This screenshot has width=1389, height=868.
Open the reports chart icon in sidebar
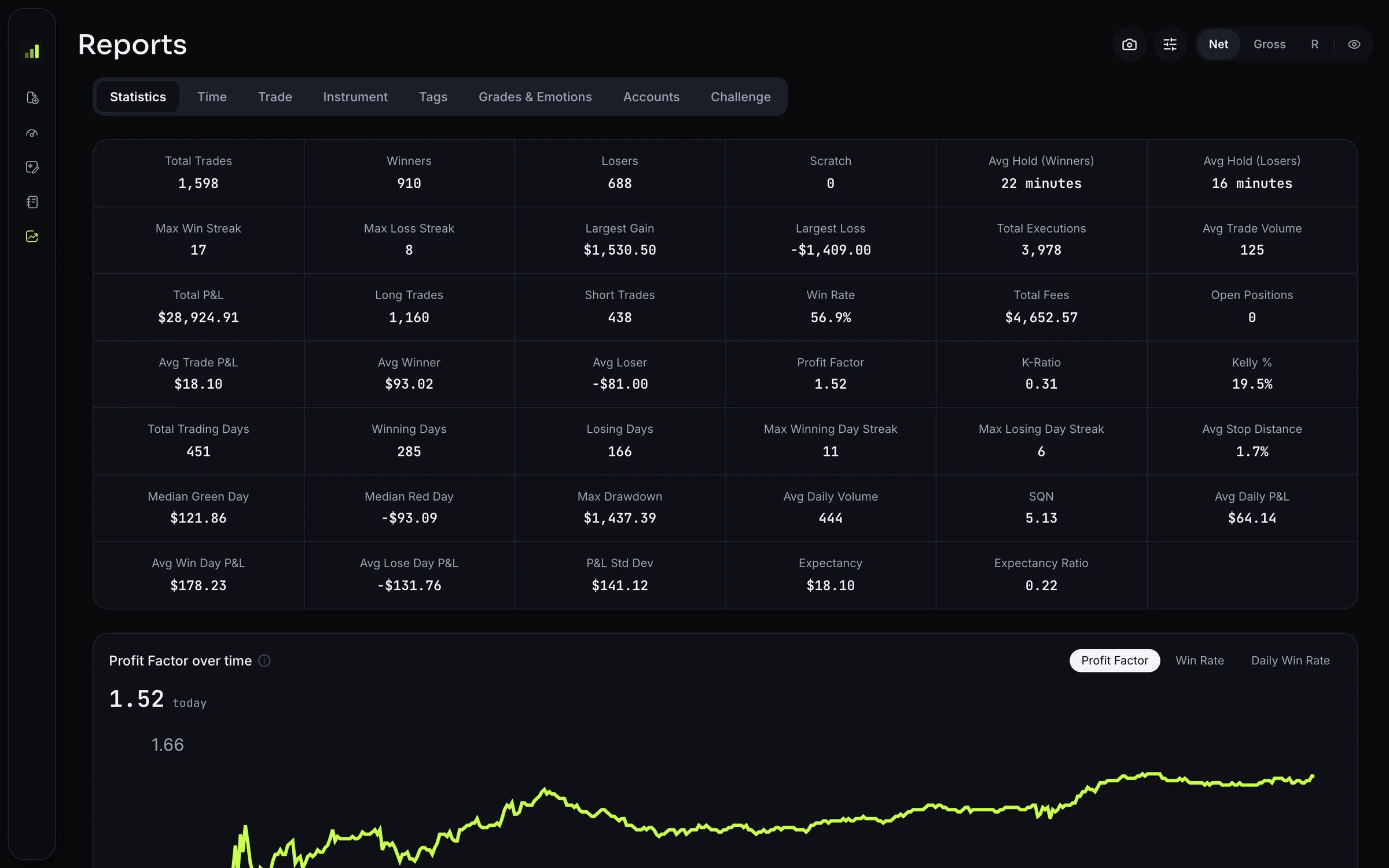coord(32,237)
